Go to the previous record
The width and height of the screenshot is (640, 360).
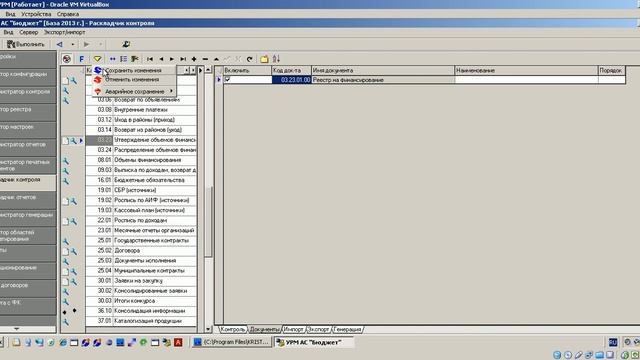161,59
